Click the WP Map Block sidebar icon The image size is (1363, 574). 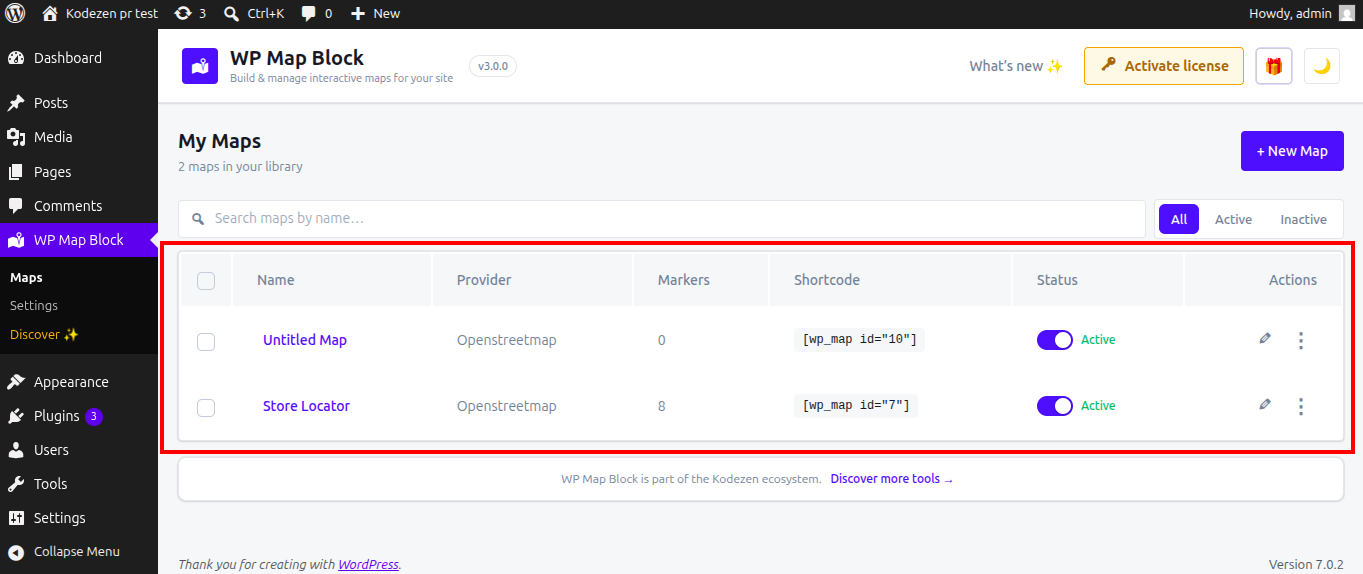coord(16,240)
